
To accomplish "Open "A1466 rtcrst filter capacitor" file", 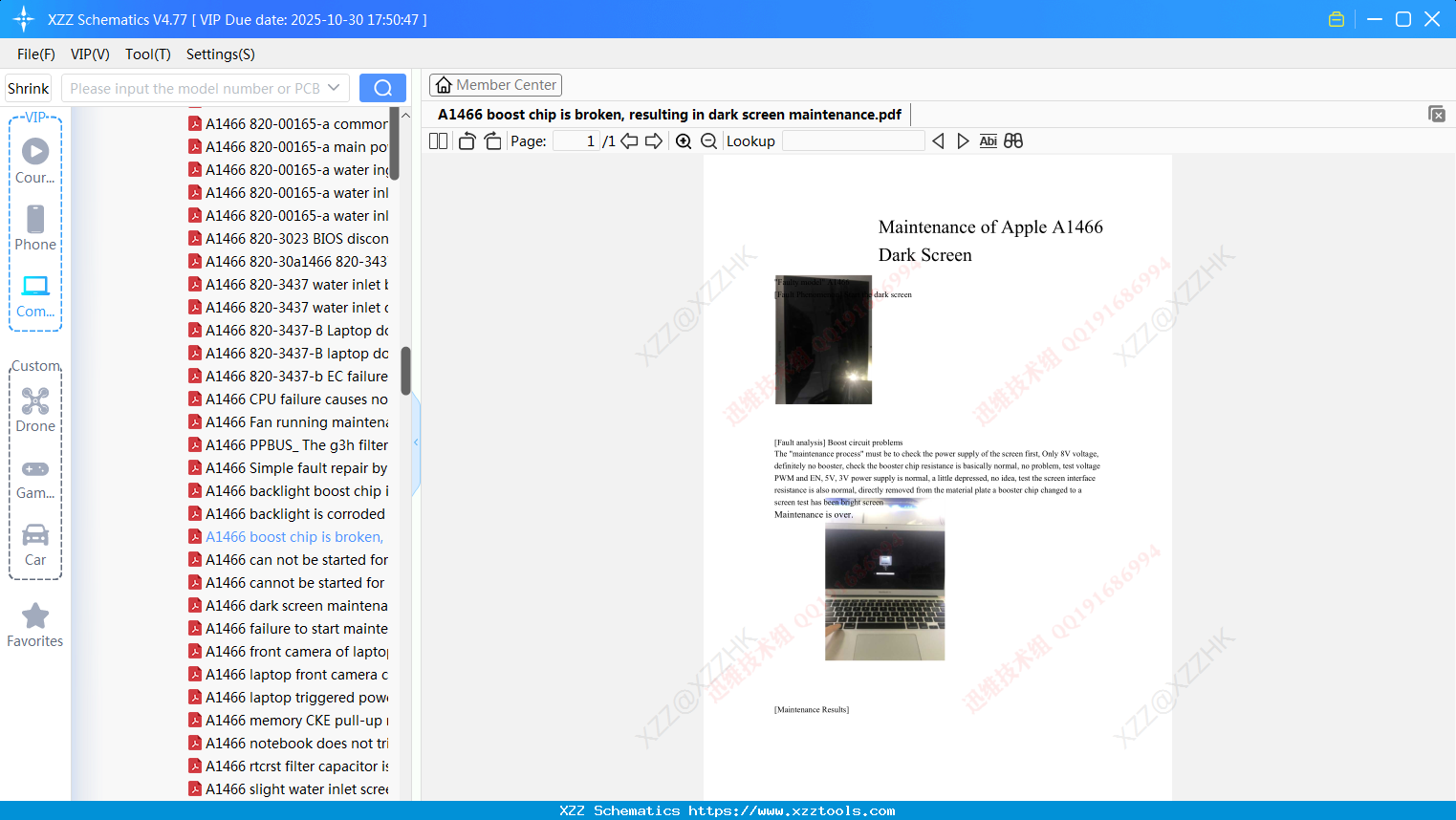I will [x=288, y=766].
